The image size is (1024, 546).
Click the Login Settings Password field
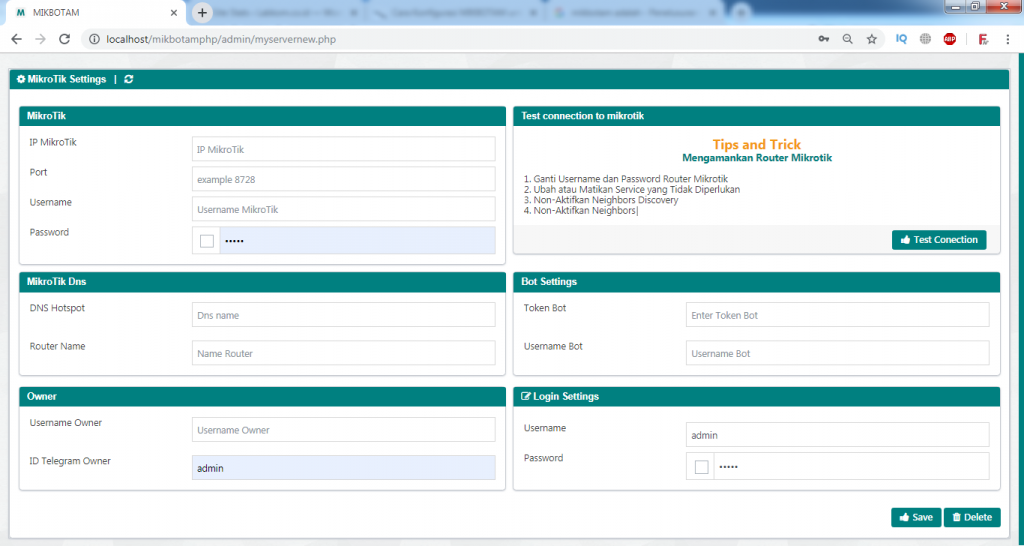[852, 466]
